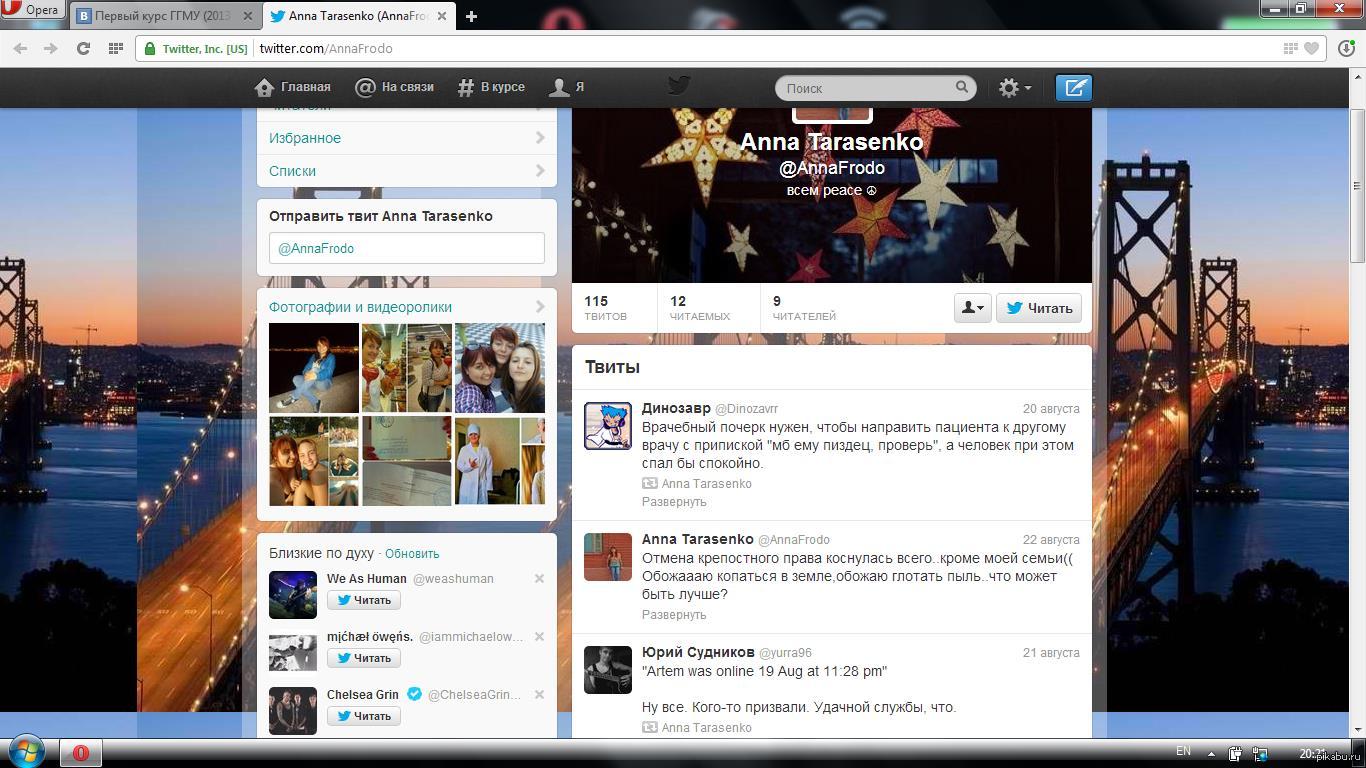Open the На связи section
This screenshot has width=1366, height=768.
[395, 87]
